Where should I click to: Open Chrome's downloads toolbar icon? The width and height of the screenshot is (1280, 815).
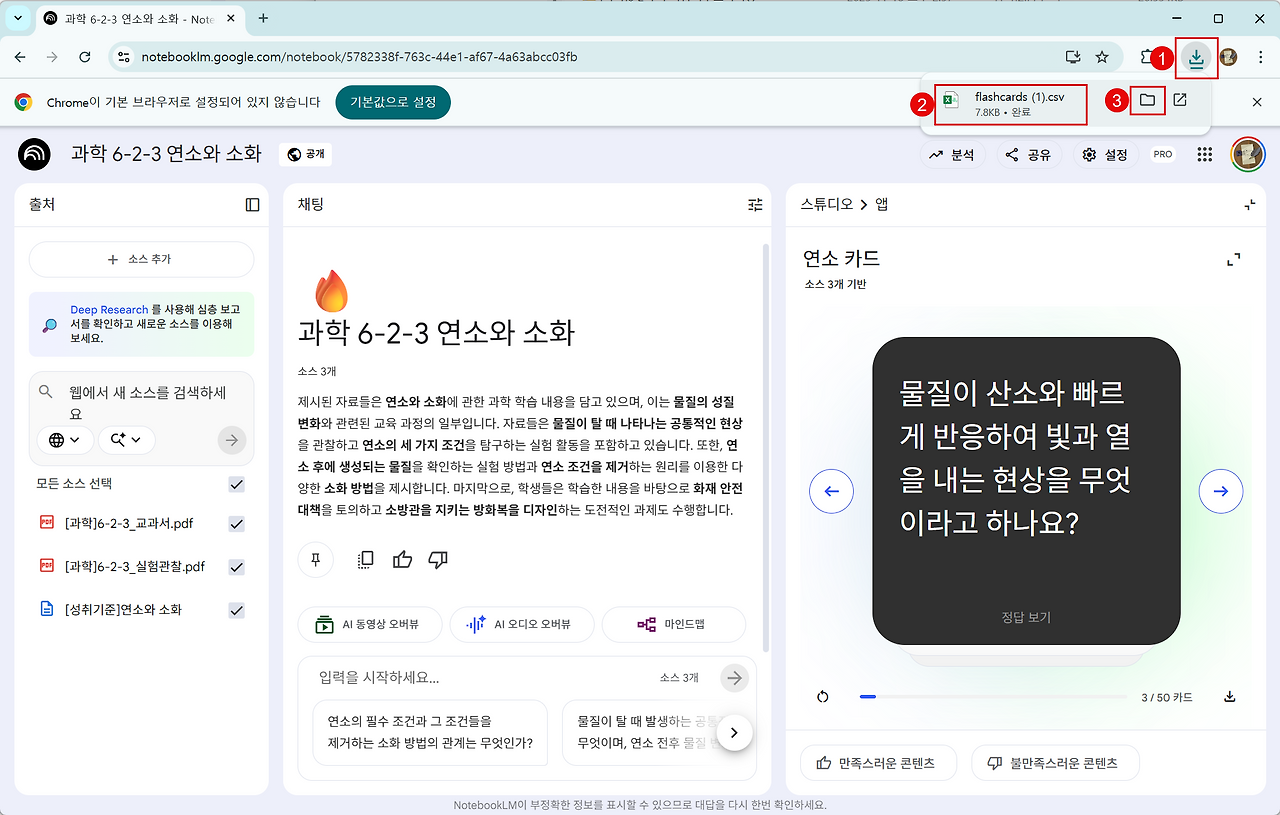(x=1196, y=57)
